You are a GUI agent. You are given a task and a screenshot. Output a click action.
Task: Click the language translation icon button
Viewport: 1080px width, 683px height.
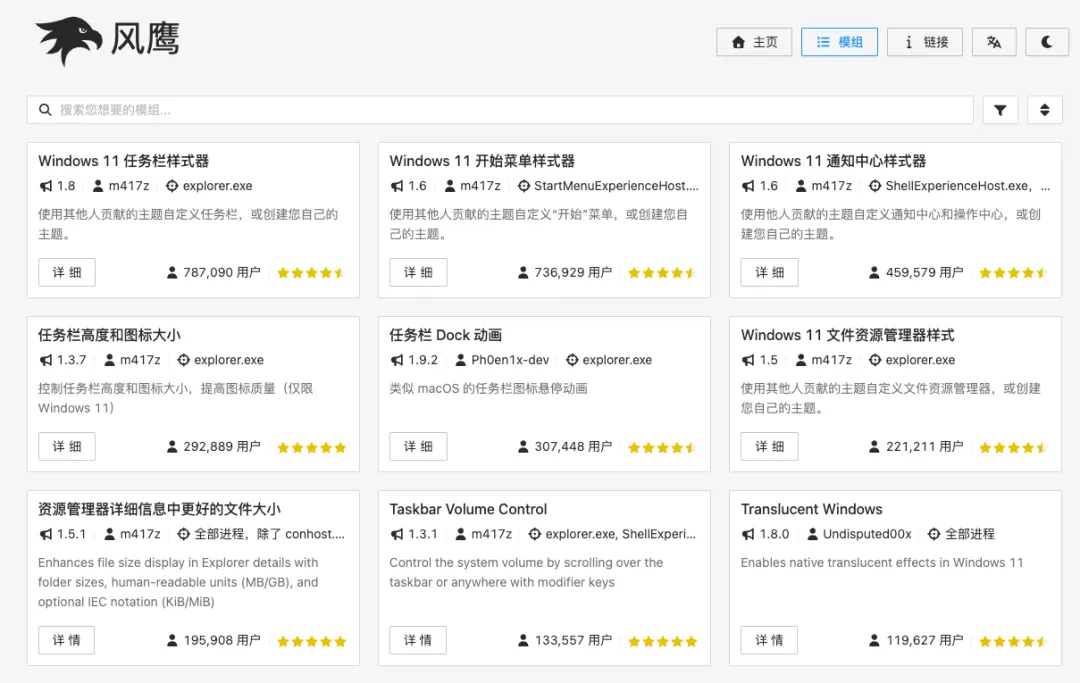[994, 42]
